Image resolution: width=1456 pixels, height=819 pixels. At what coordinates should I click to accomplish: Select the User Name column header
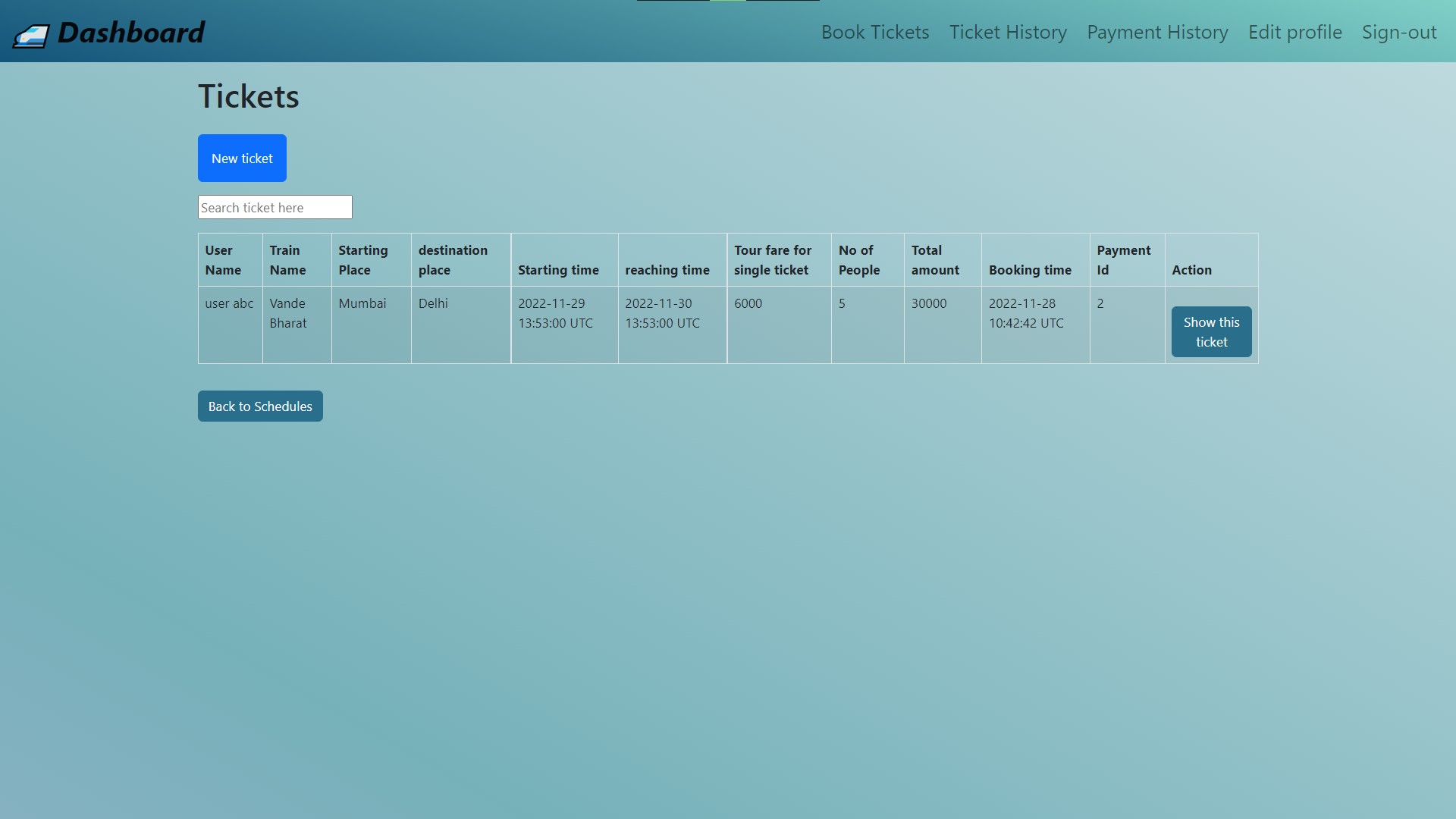[223, 259]
